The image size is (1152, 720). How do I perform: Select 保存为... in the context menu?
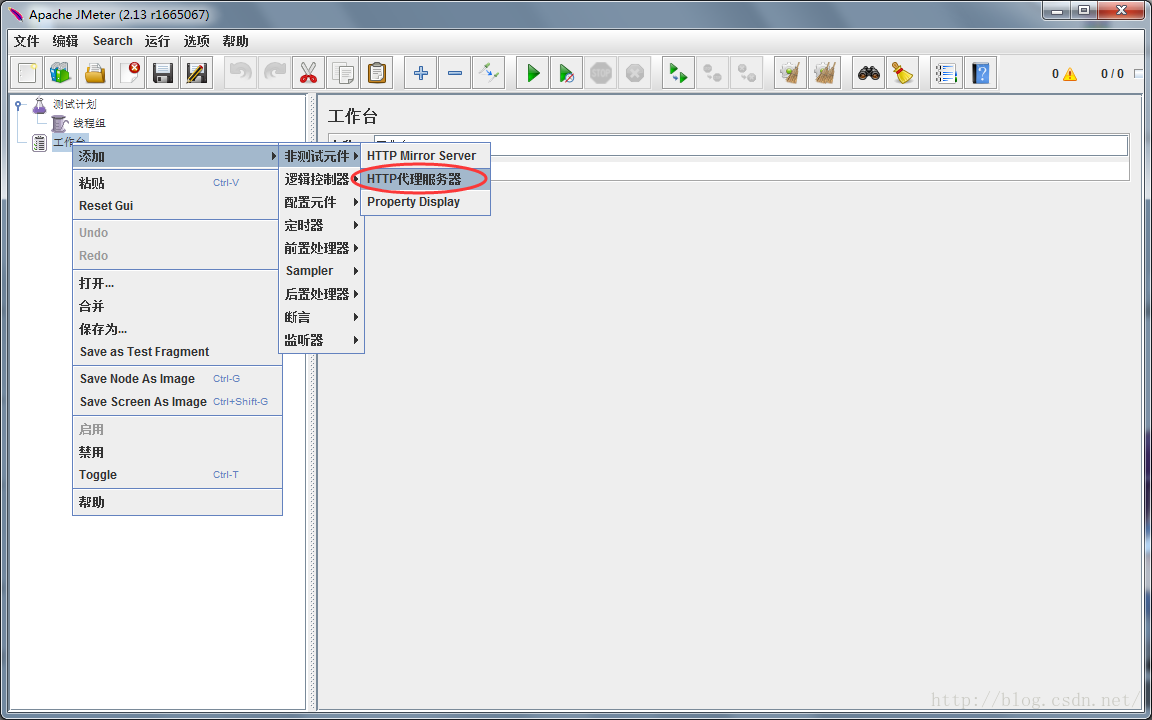tap(177, 329)
